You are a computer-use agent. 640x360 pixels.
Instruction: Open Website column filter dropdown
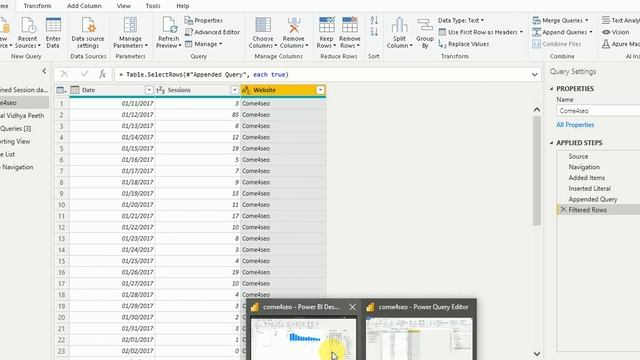[320, 90]
